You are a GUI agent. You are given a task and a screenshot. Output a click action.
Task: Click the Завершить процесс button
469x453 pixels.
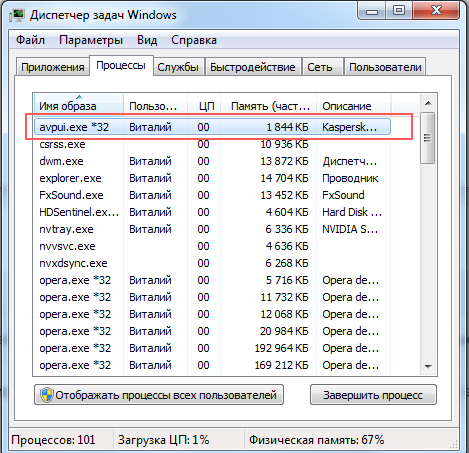373,395
